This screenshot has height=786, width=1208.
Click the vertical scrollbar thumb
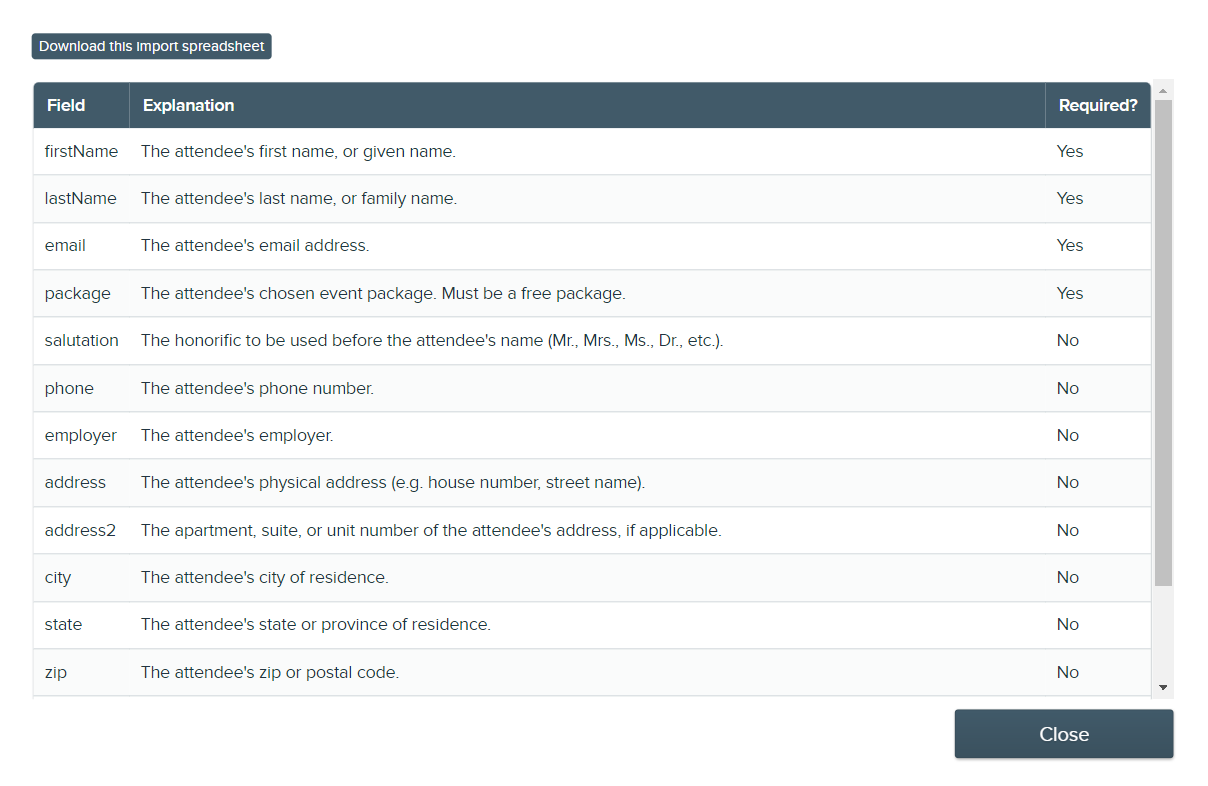(1163, 343)
